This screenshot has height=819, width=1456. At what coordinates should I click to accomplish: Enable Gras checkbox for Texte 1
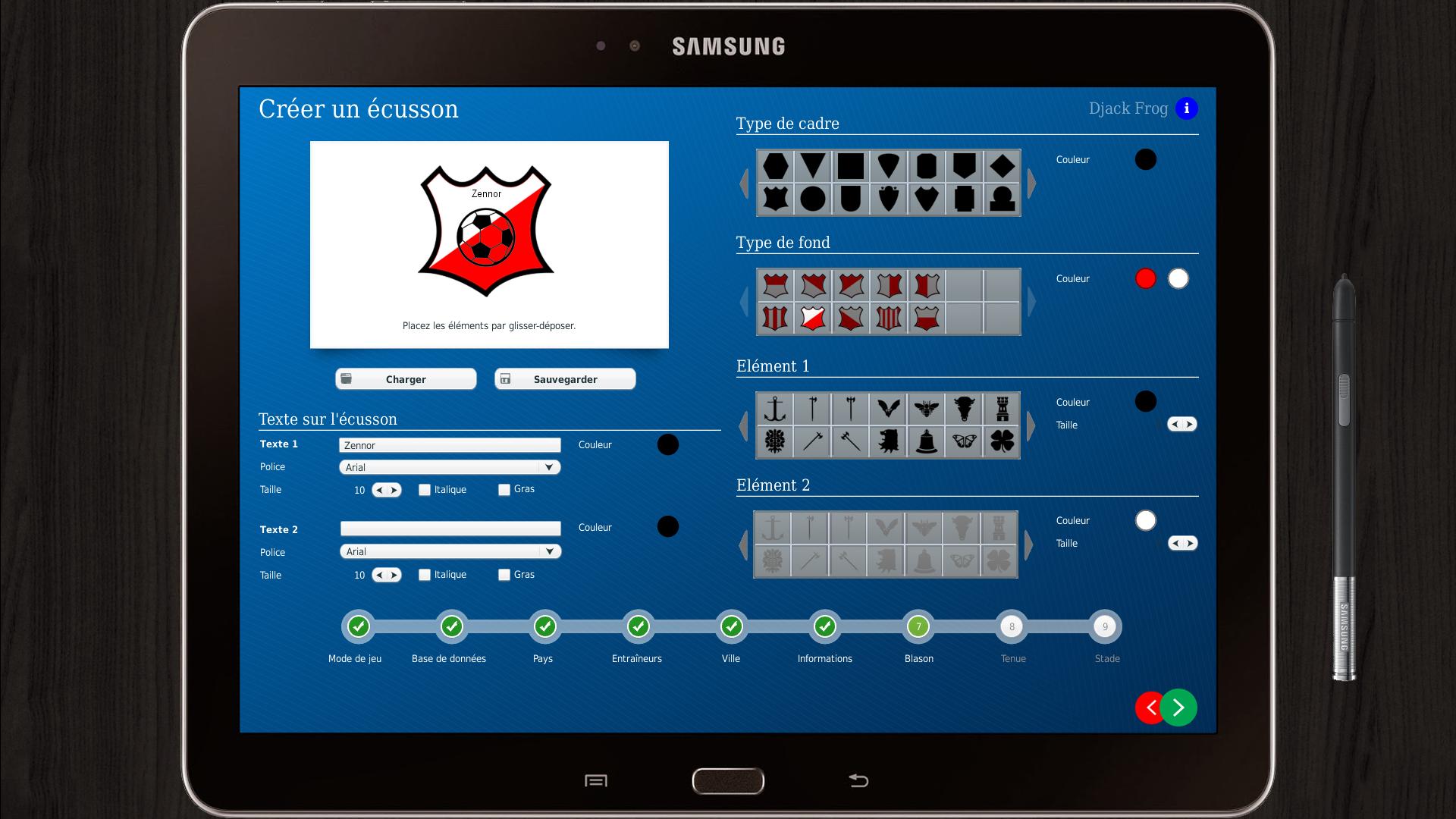coord(505,488)
